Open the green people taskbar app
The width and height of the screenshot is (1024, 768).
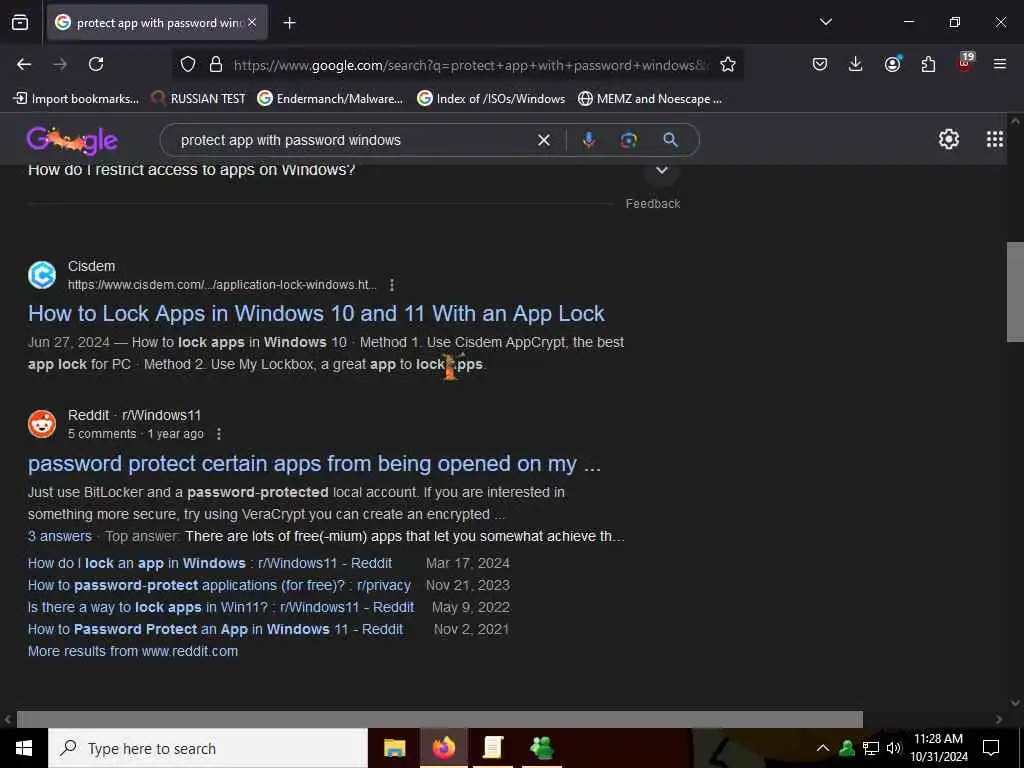pyautogui.click(x=542, y=748)
